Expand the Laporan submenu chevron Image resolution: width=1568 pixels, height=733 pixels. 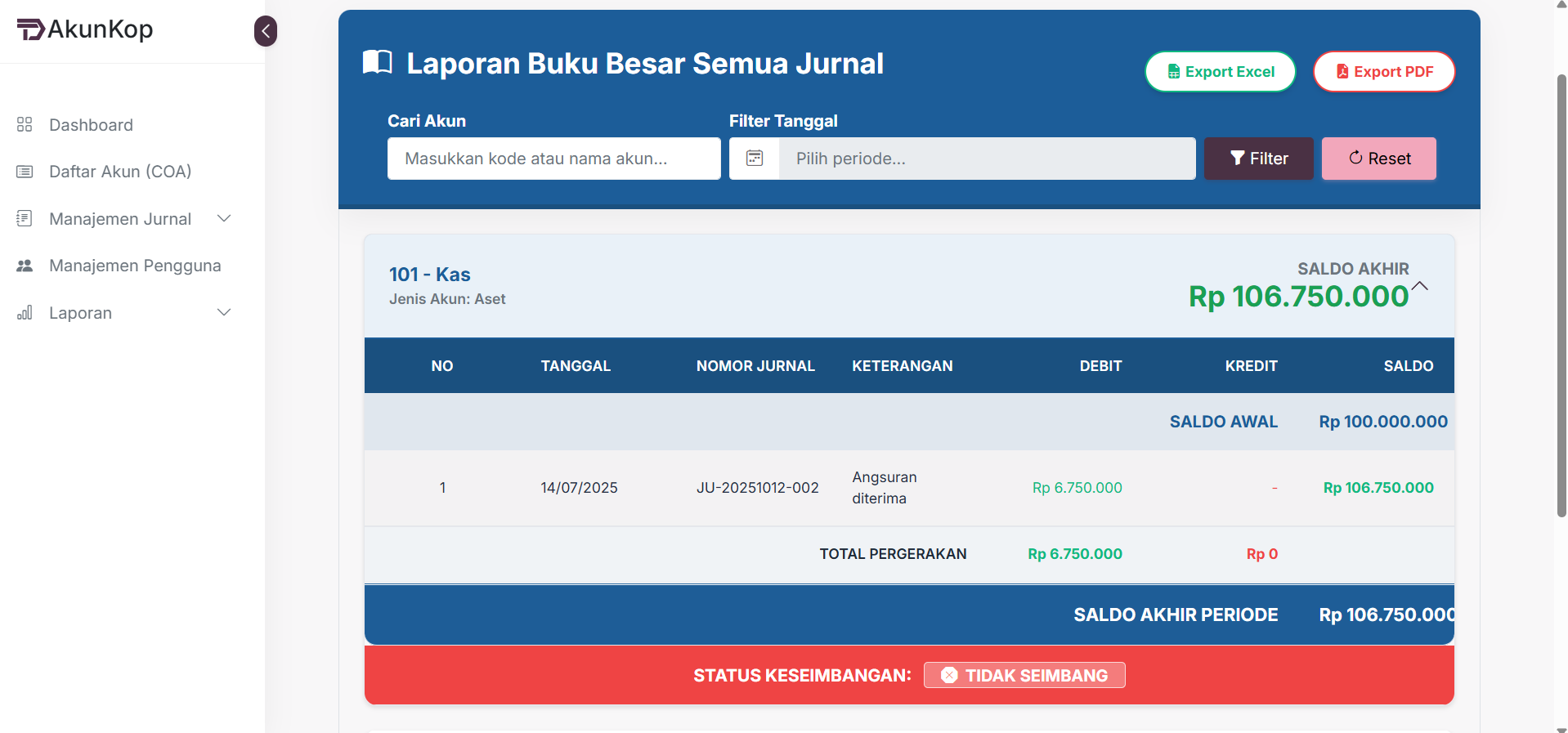coord(224,312)
